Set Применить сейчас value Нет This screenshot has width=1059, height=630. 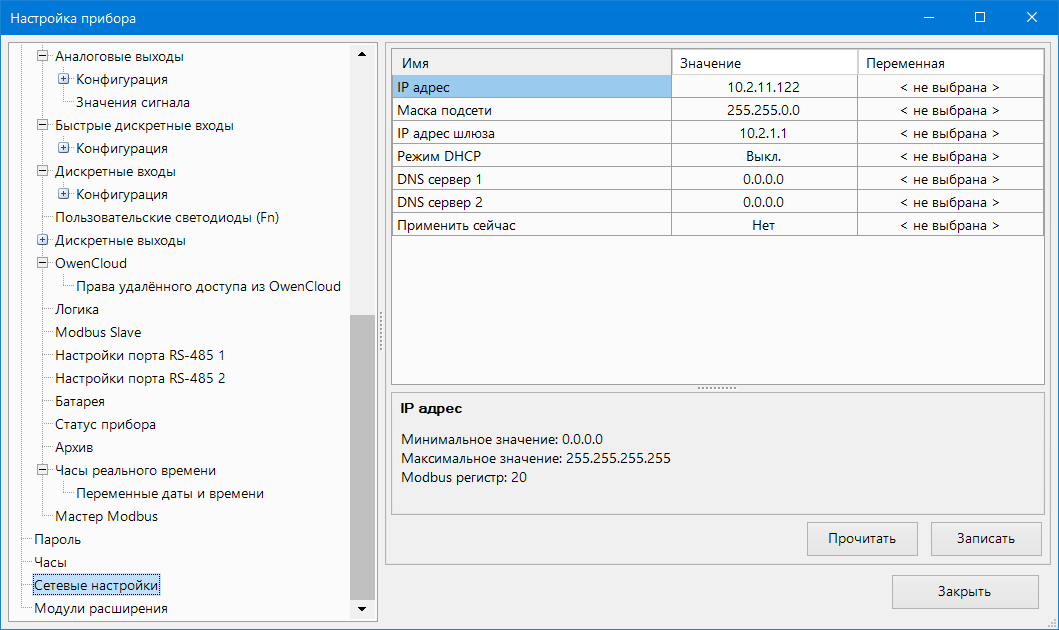[x=763, y=225]
